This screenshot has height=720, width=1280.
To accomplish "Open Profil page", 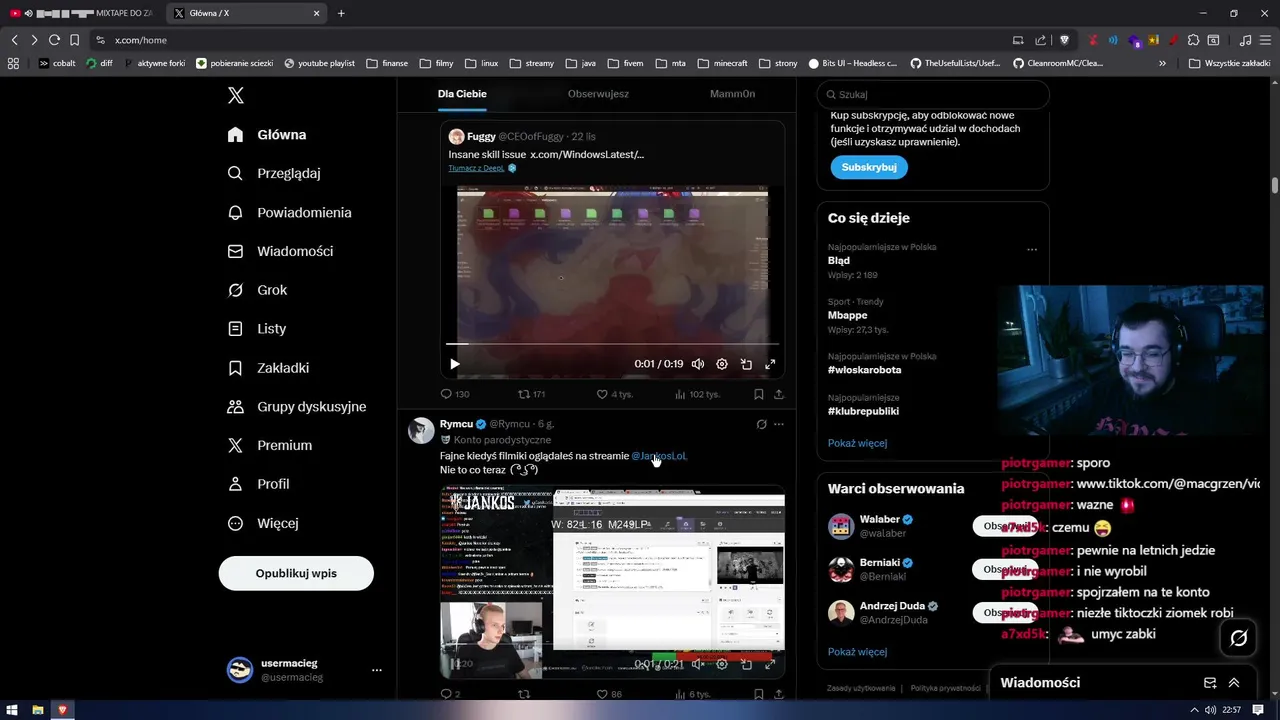I will tap(258, 484).
